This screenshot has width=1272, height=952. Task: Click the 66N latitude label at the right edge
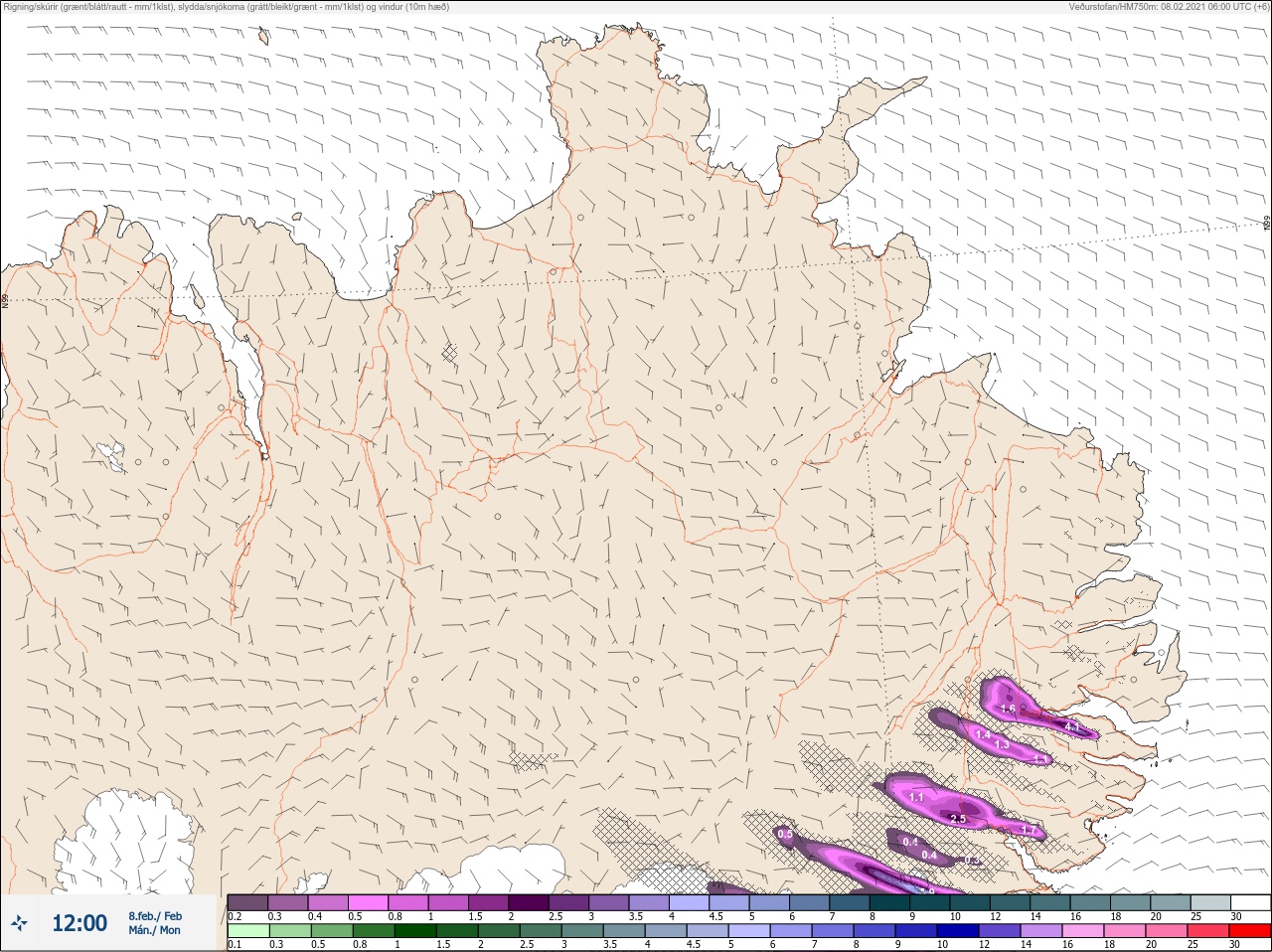pyautogui.click(x=1267, y=224)
